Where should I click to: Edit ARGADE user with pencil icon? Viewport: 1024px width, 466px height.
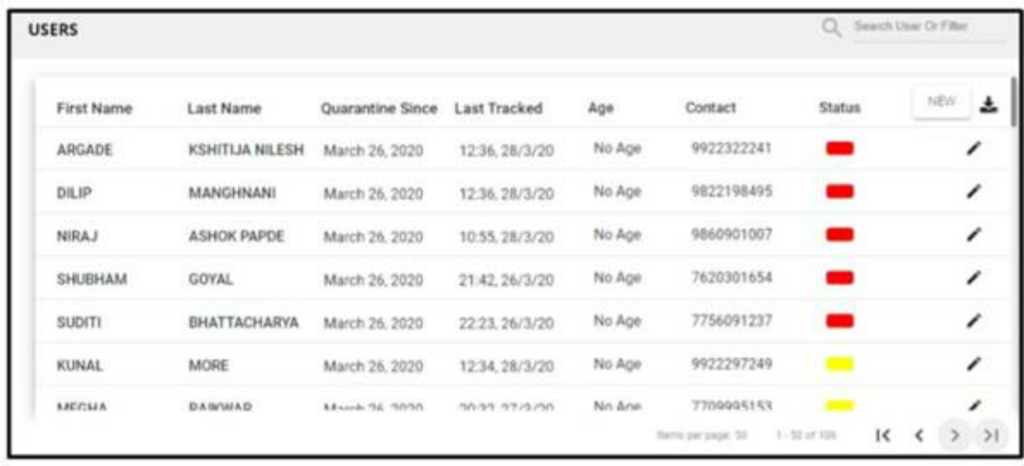[x=974, y=149]
